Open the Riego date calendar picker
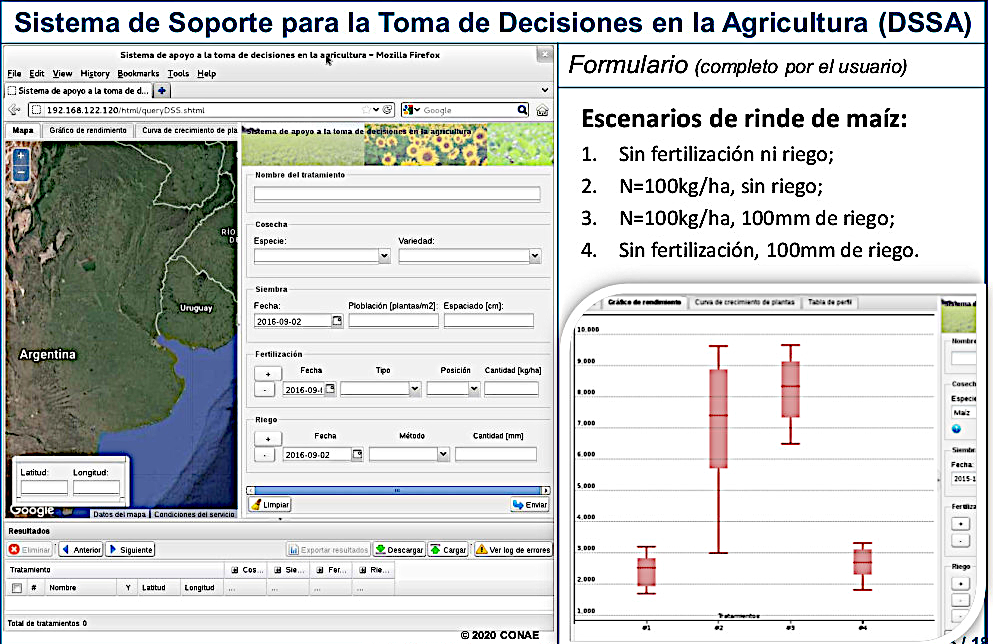The width and height of the screenshot is (993, 644). pyautogui.click(x=355, y=454)
